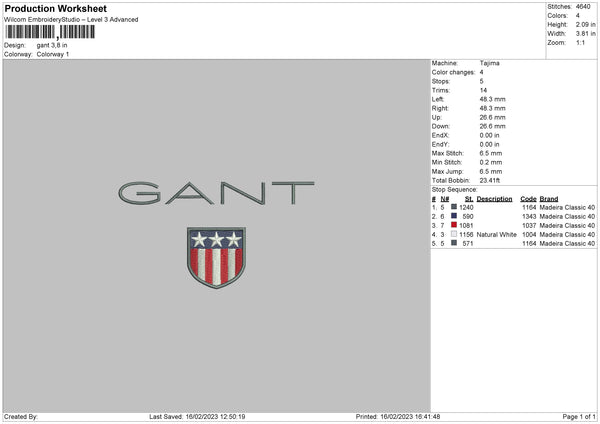Click the Description column header
This screenshot has width=600, height=424.
click(494, 199)
